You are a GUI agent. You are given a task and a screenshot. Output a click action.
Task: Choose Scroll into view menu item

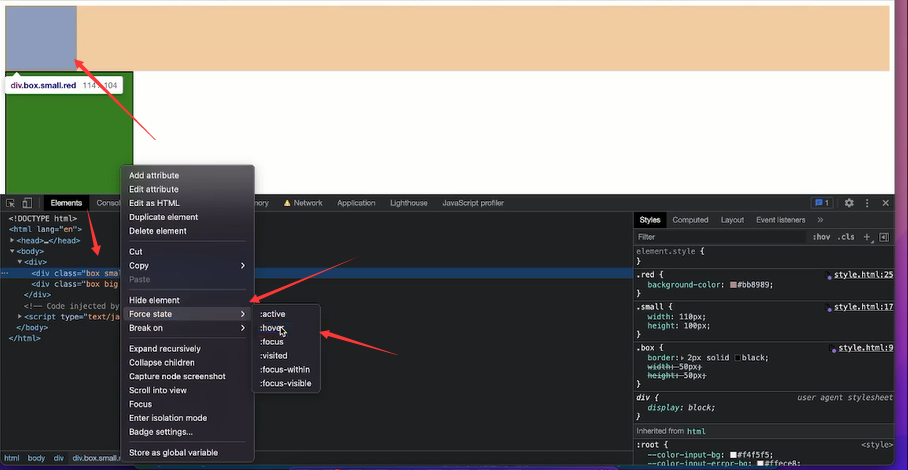187,391
